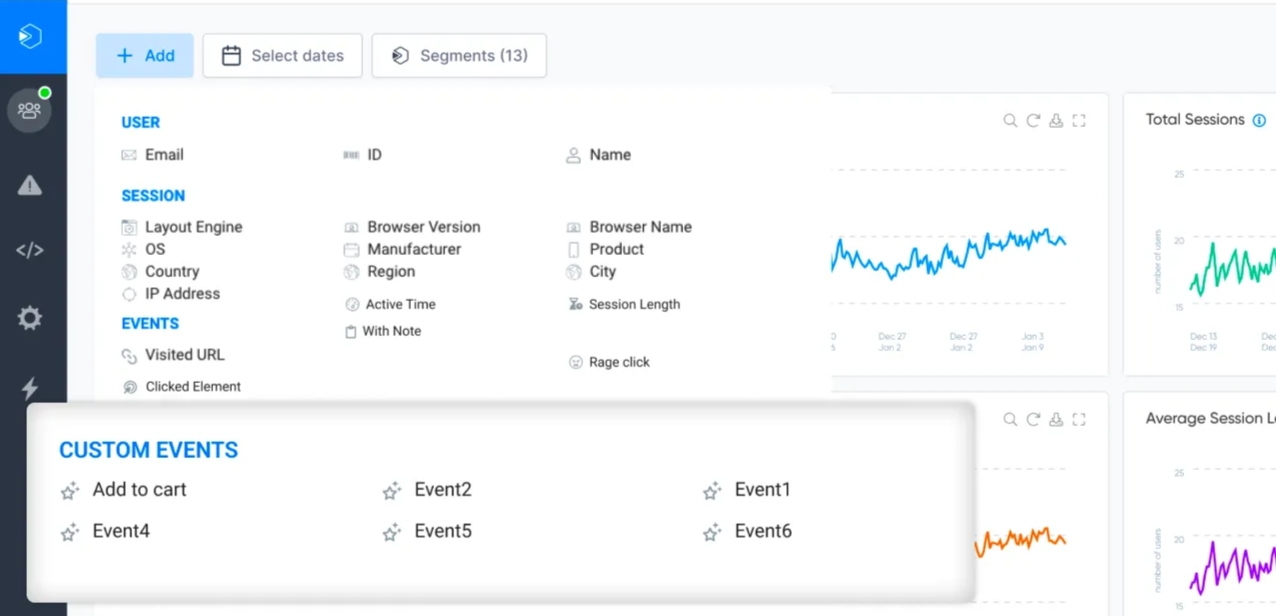Choose the Visited URL event filter
Screen dimensions: 1276x616
[x=173, y=355]
